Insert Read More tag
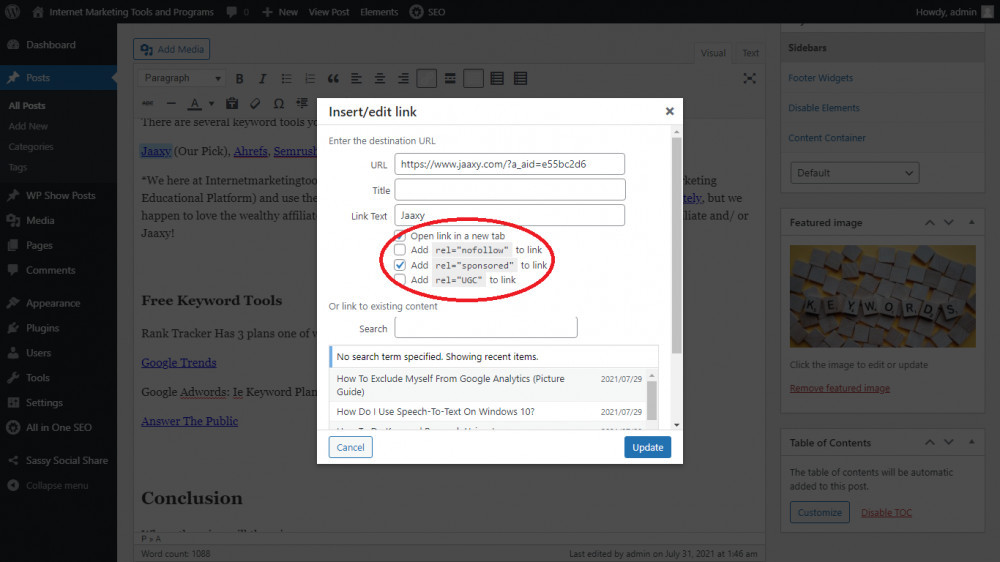This screenshot has height=562, width=1000. pyautogui.click(x=450, y=78)
